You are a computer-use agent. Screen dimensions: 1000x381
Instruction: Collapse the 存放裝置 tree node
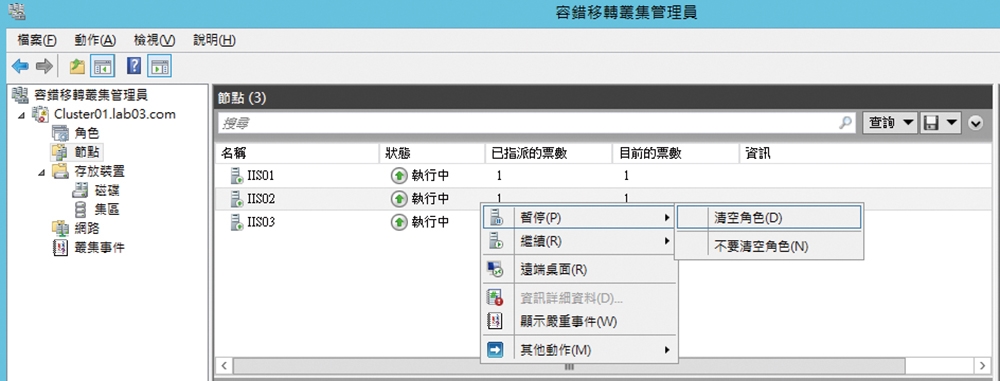click(41, 172)
